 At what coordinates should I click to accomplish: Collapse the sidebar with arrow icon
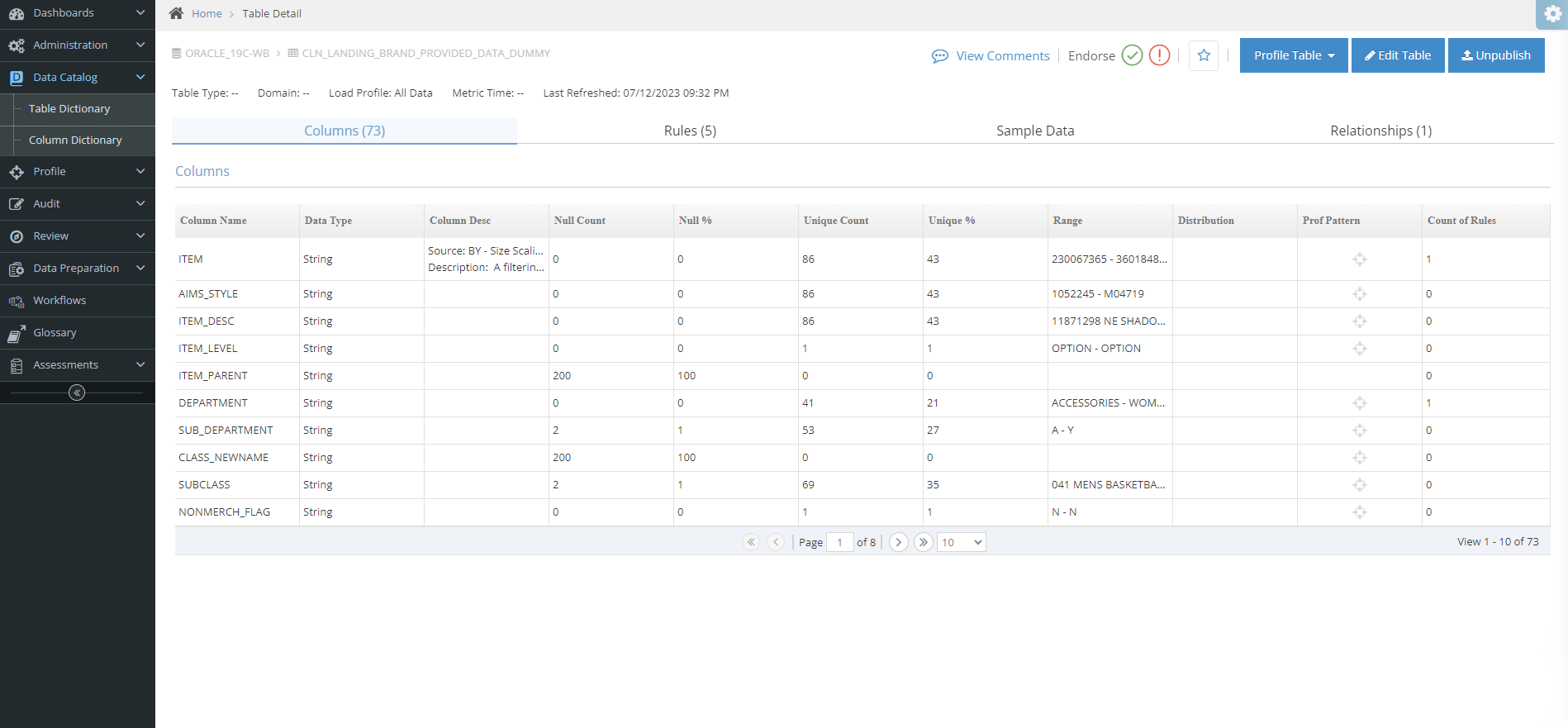pyautogui.click(x=77, y=393)
